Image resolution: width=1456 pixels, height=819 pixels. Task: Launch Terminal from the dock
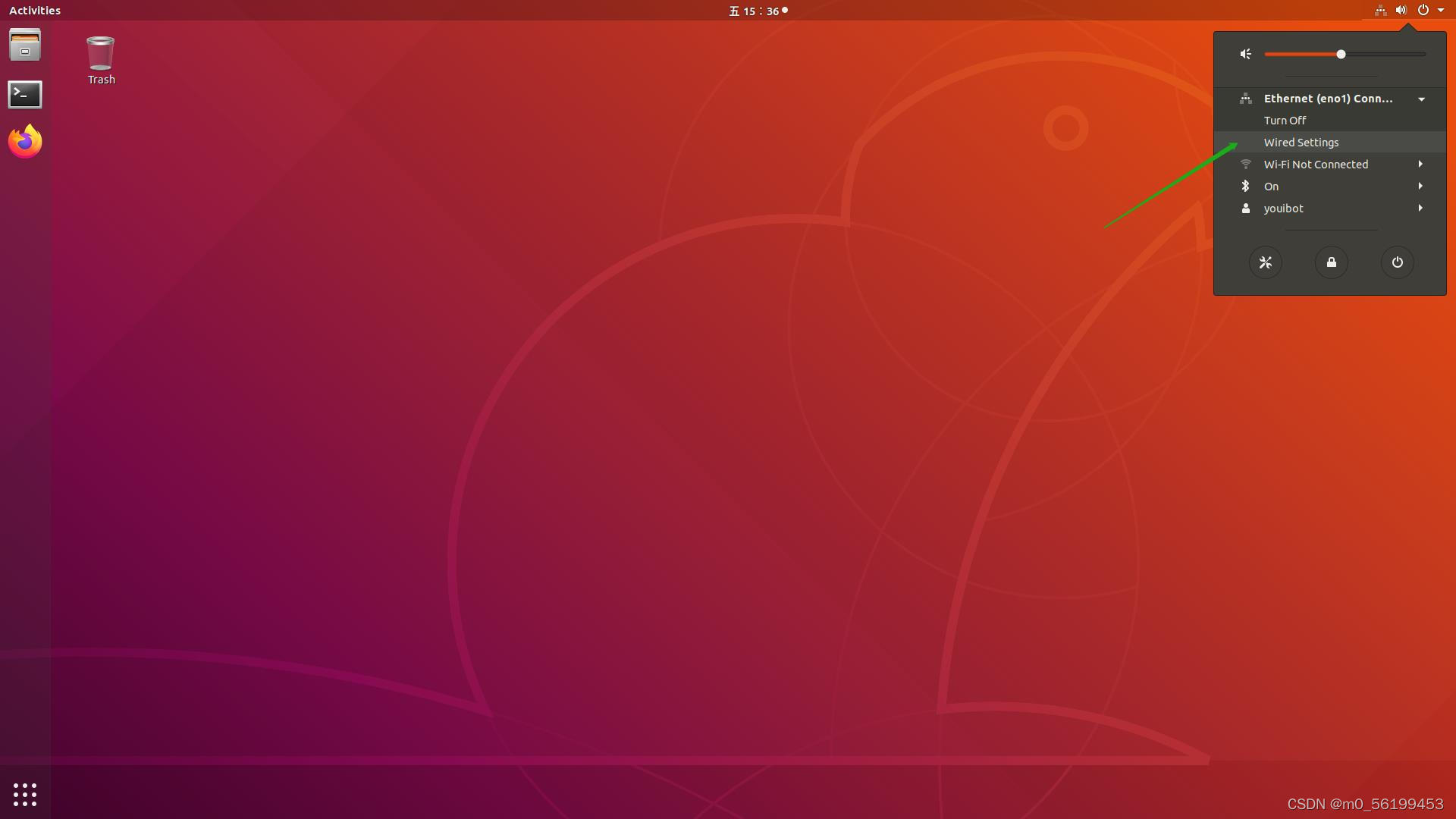click(x=25, y=95)
